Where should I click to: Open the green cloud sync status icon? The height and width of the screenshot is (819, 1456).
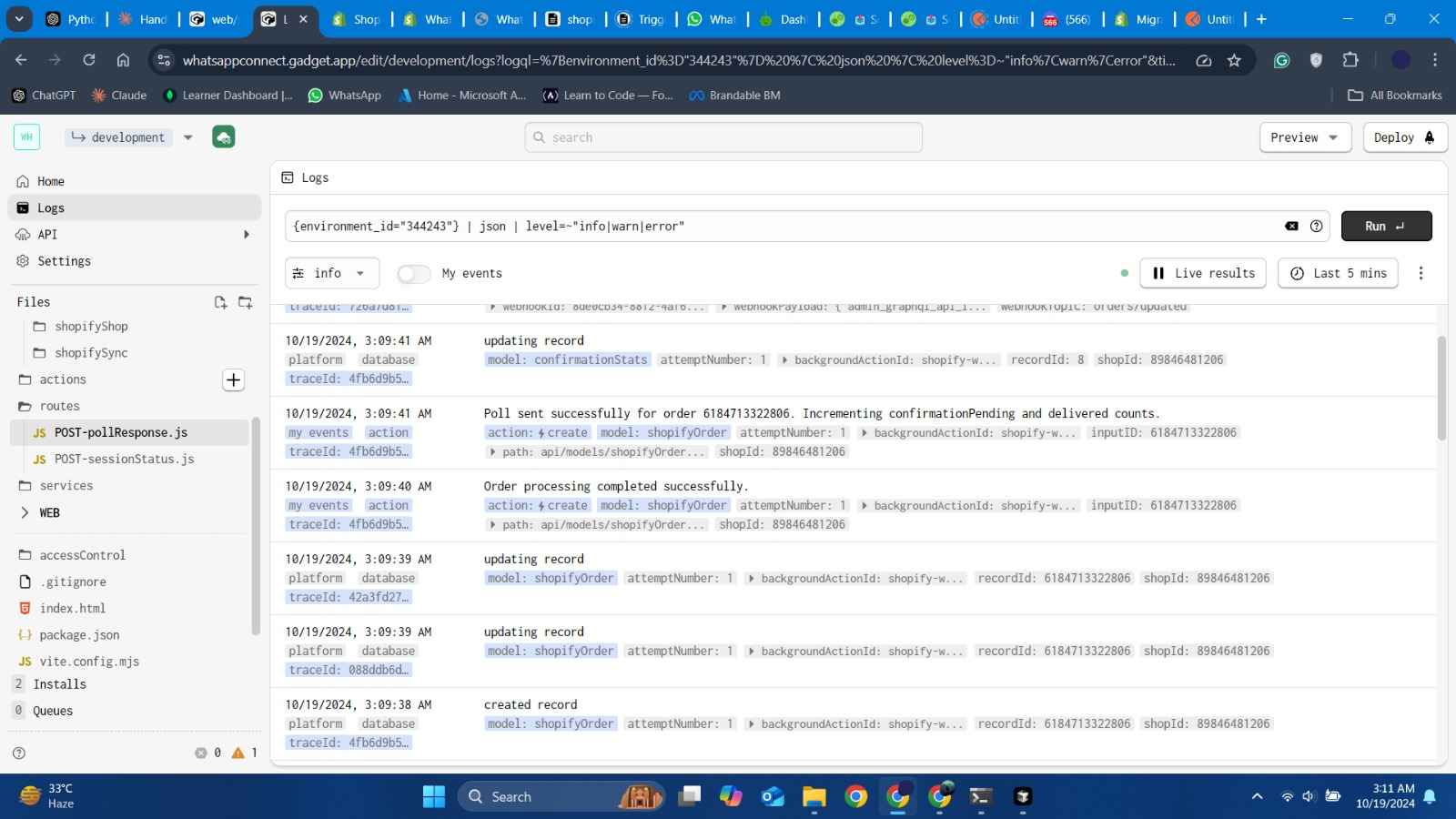[x=224, y=137]
